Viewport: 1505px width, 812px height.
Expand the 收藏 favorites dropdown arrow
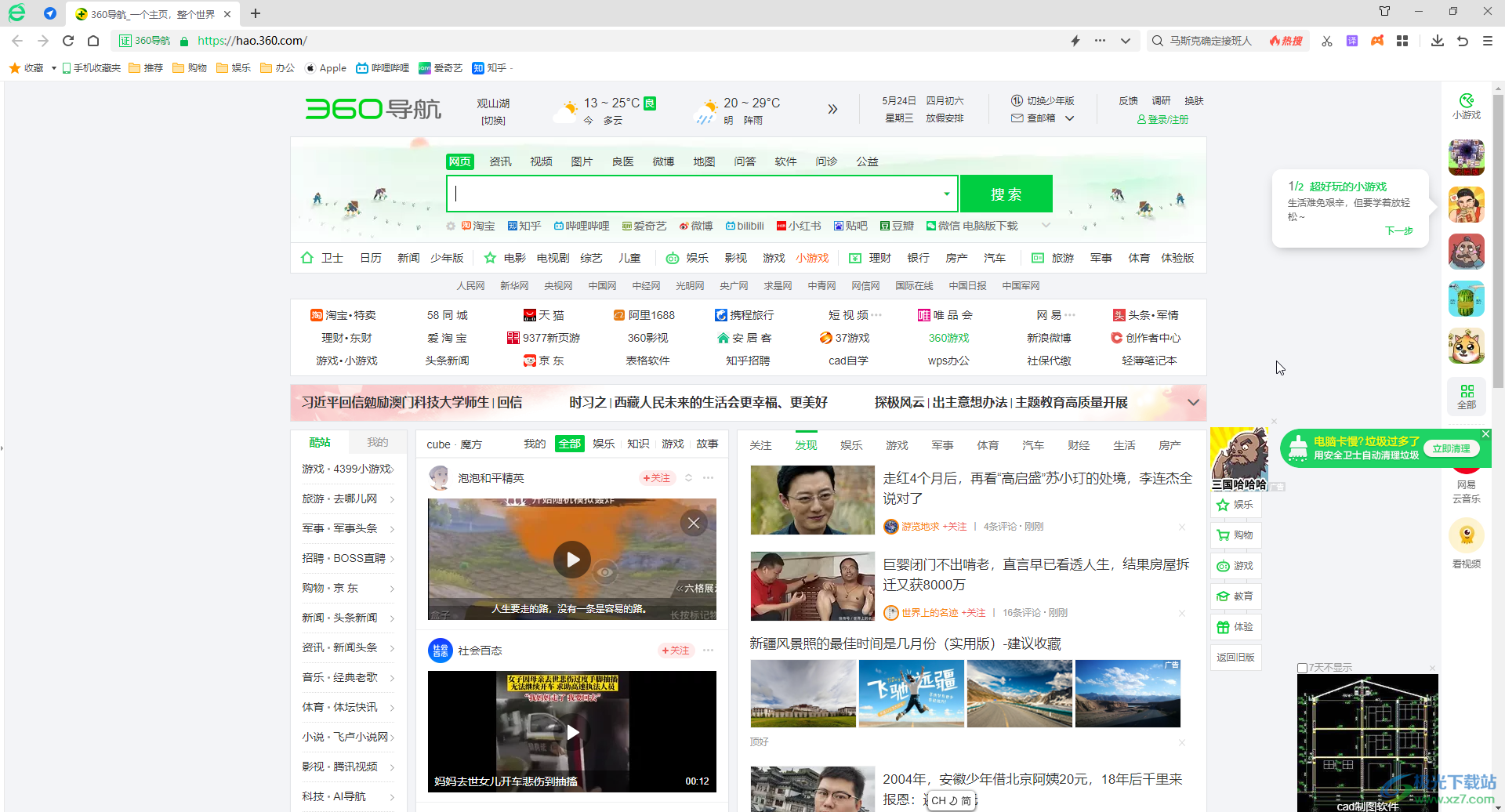pos(53,68)
